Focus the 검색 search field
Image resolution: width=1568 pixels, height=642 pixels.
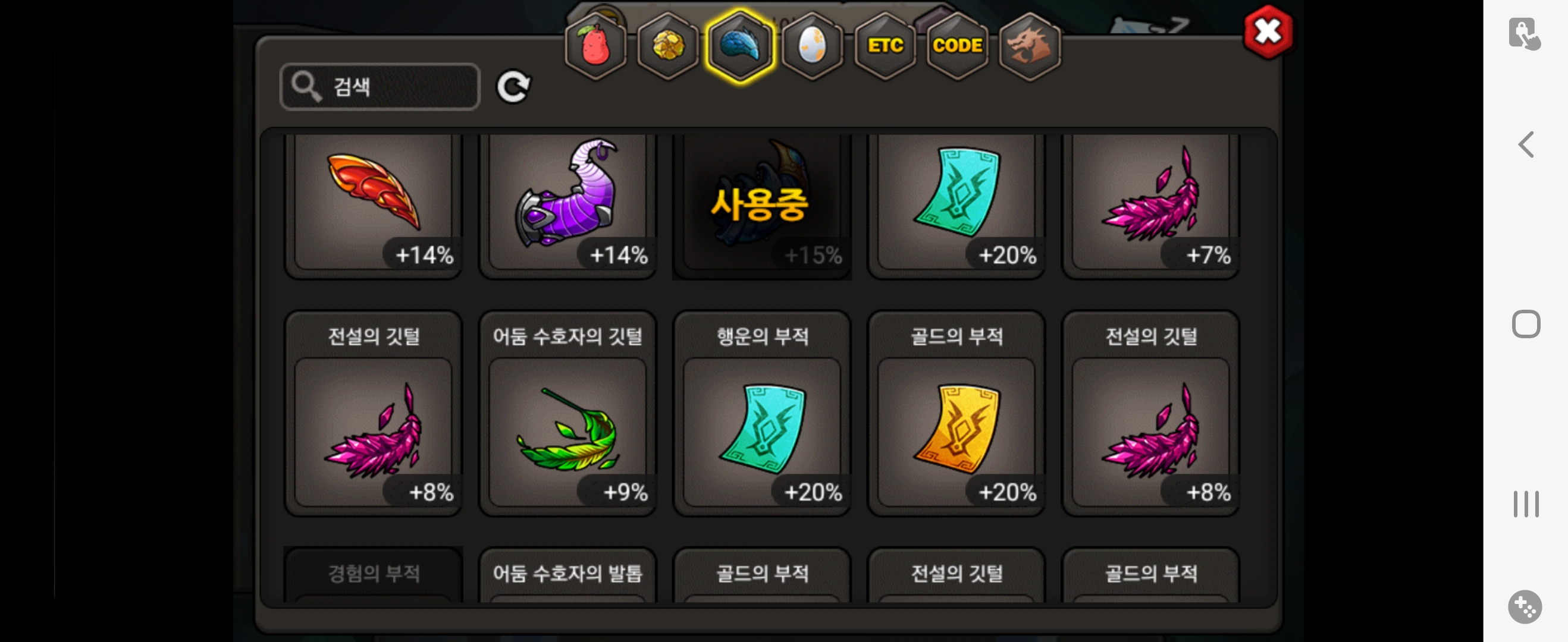(x=380, y=86)
